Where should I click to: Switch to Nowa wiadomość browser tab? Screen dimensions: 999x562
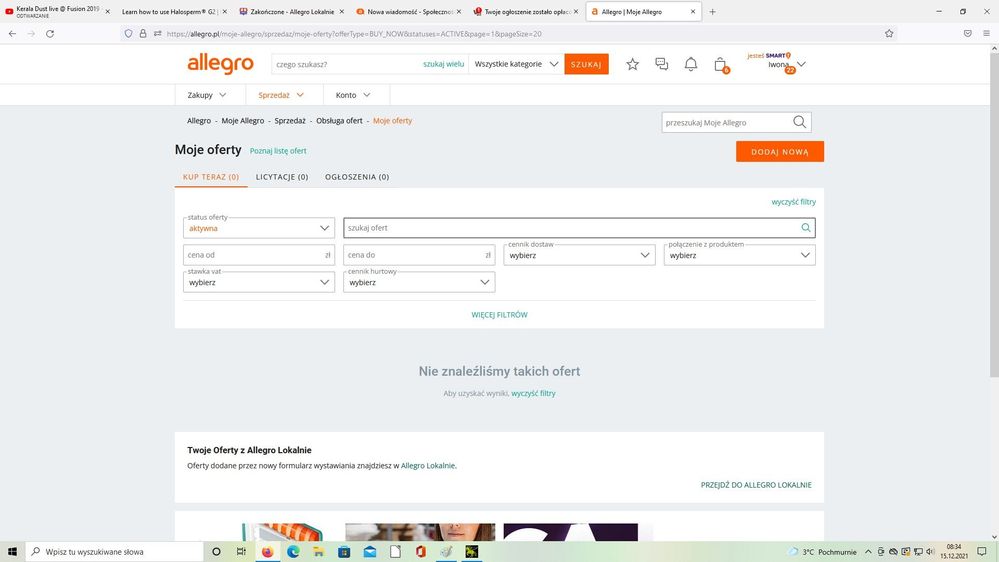pos(409,11)
